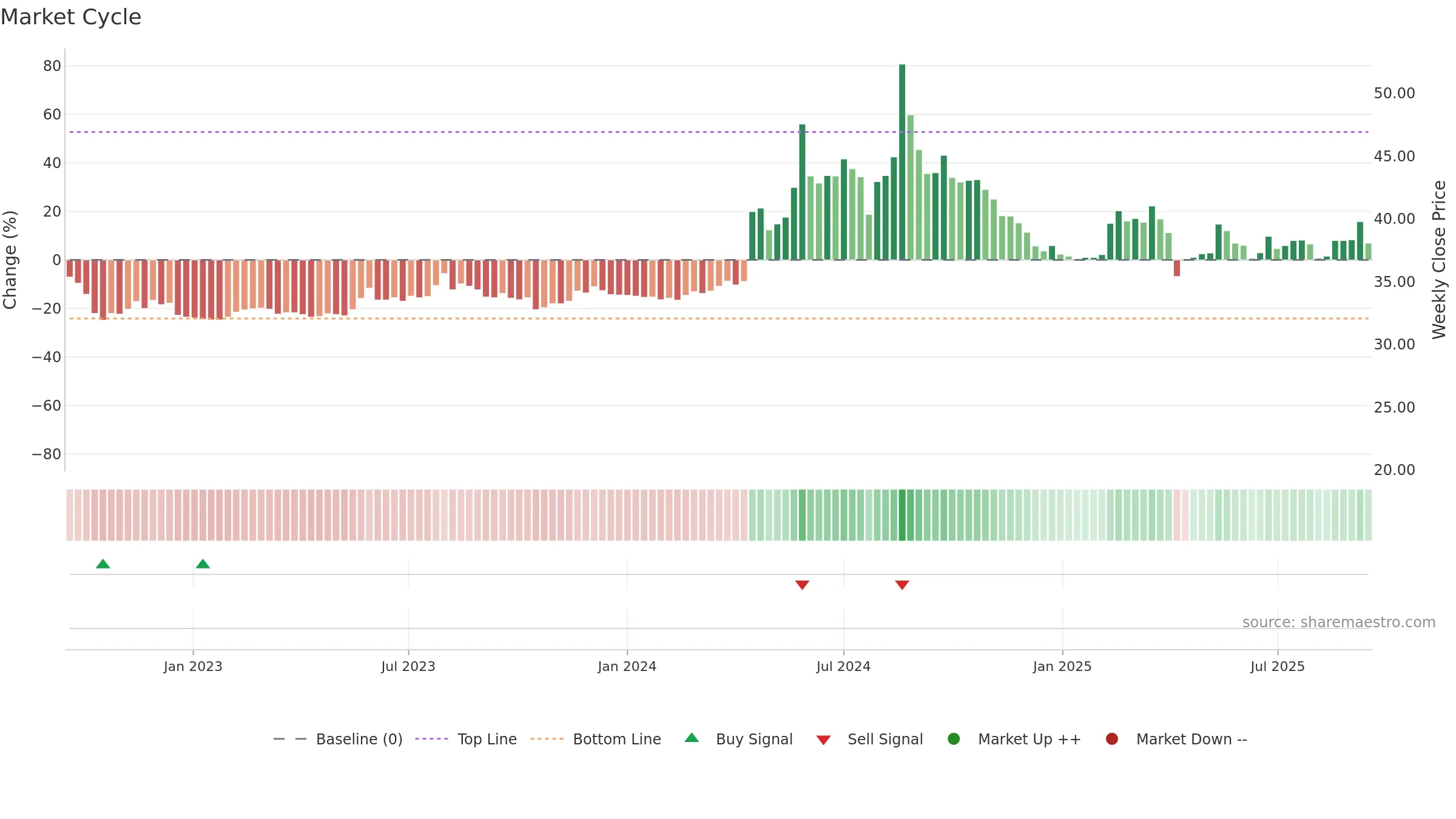Click the Jul 2023 x-axis label
This screenshot has height=819, width=1456.
point(408,666)
